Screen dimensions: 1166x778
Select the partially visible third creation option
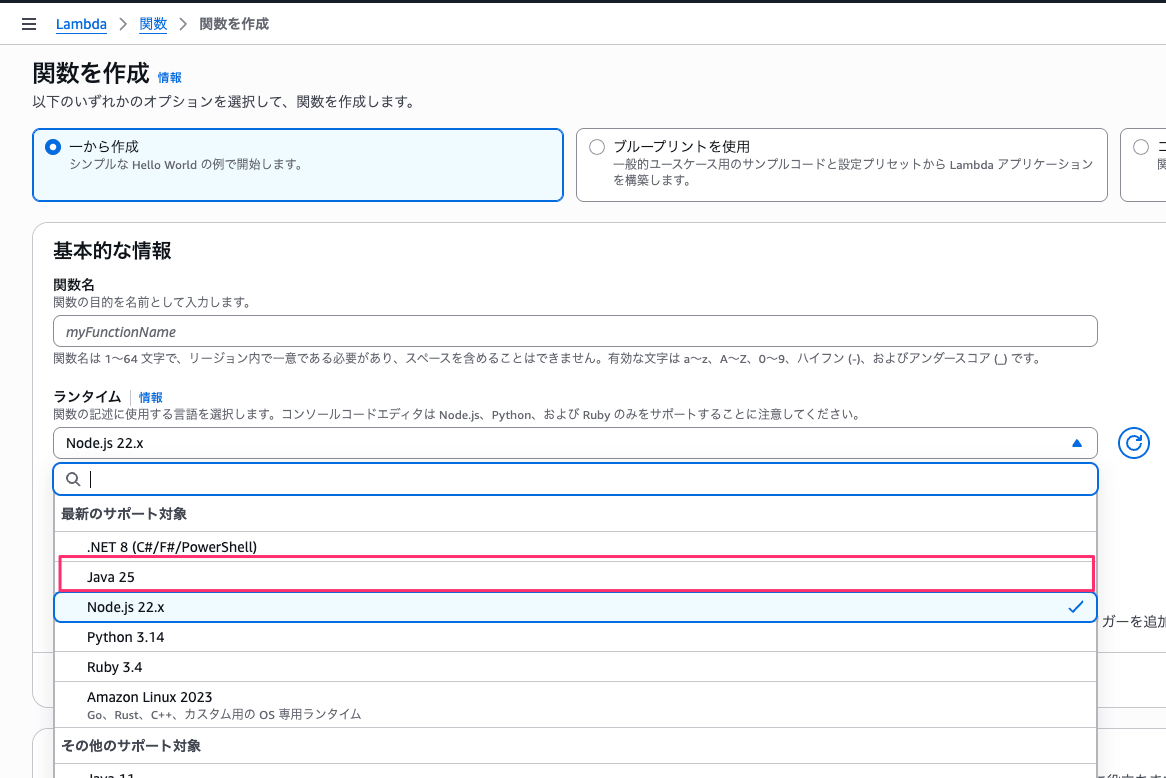coord(1141,146)
